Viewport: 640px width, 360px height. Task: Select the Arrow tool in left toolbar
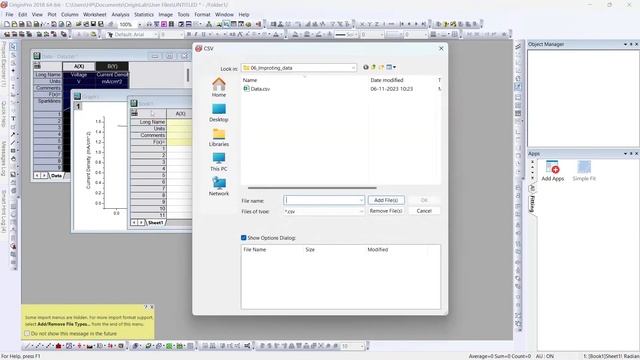(13, 134)
